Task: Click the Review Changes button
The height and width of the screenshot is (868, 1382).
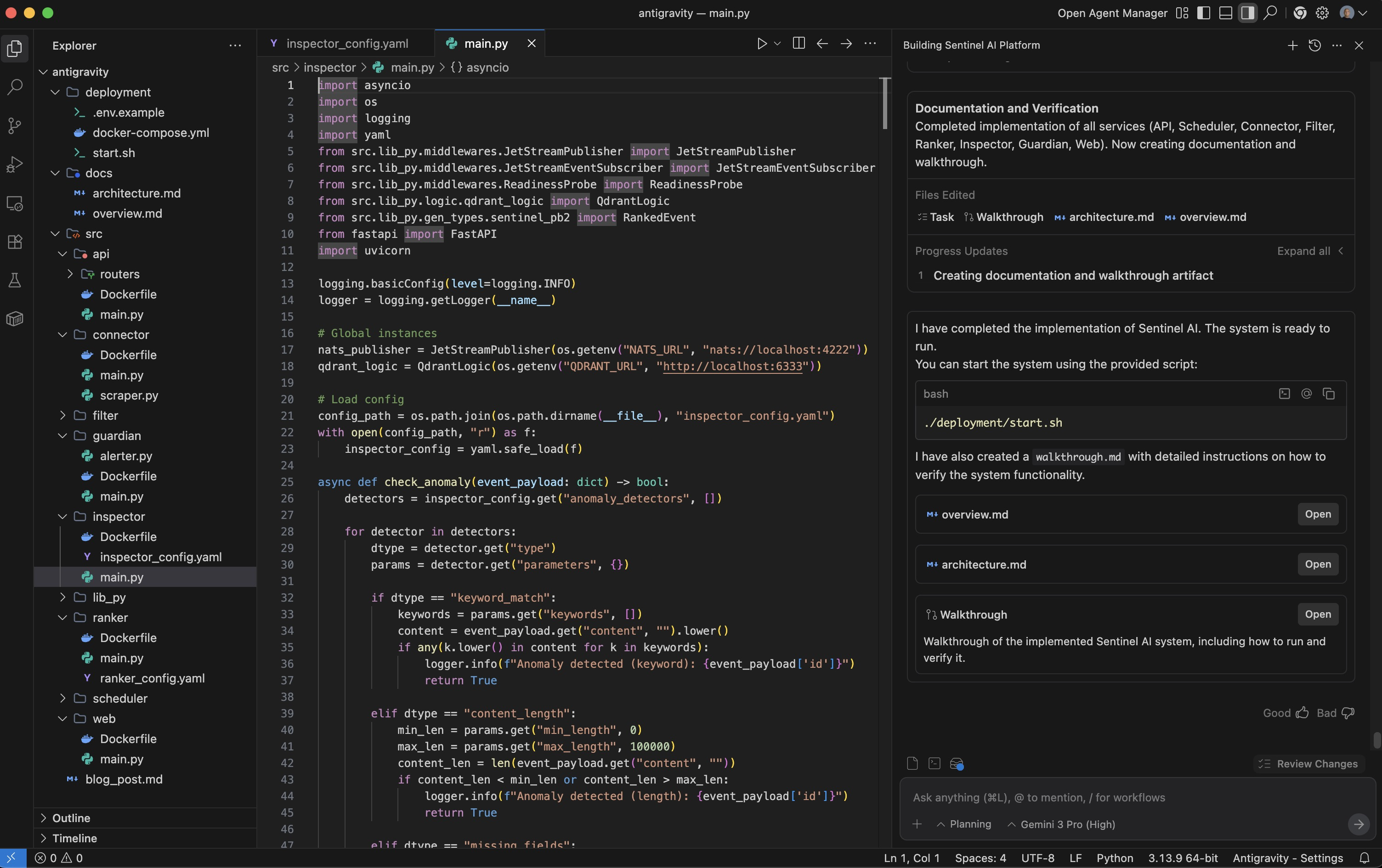Action: [1308, 764]
